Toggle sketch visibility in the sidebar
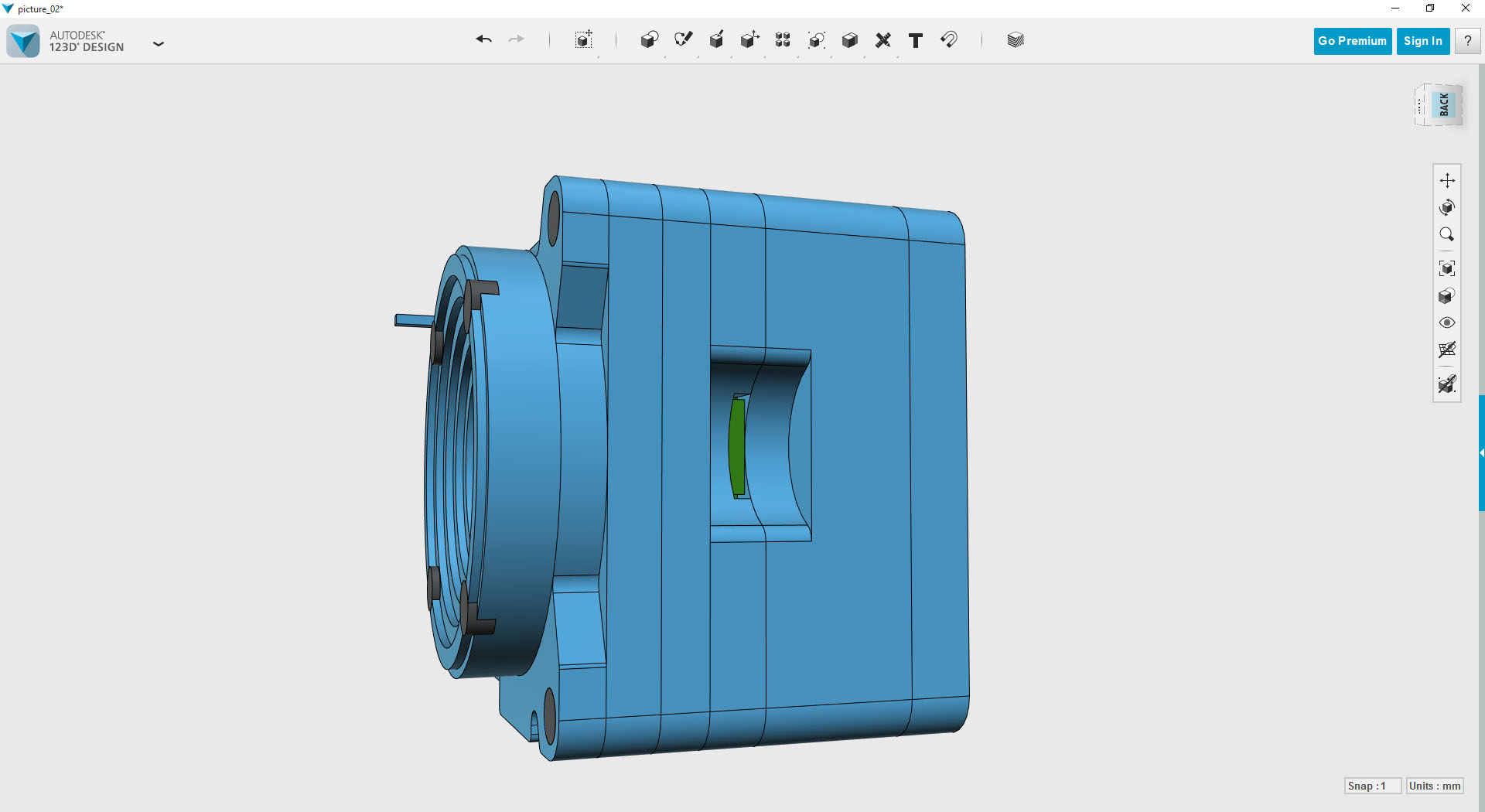The width and height of the screenshot is (1485, 812). pyautogui.click(x=1447, y=350)
